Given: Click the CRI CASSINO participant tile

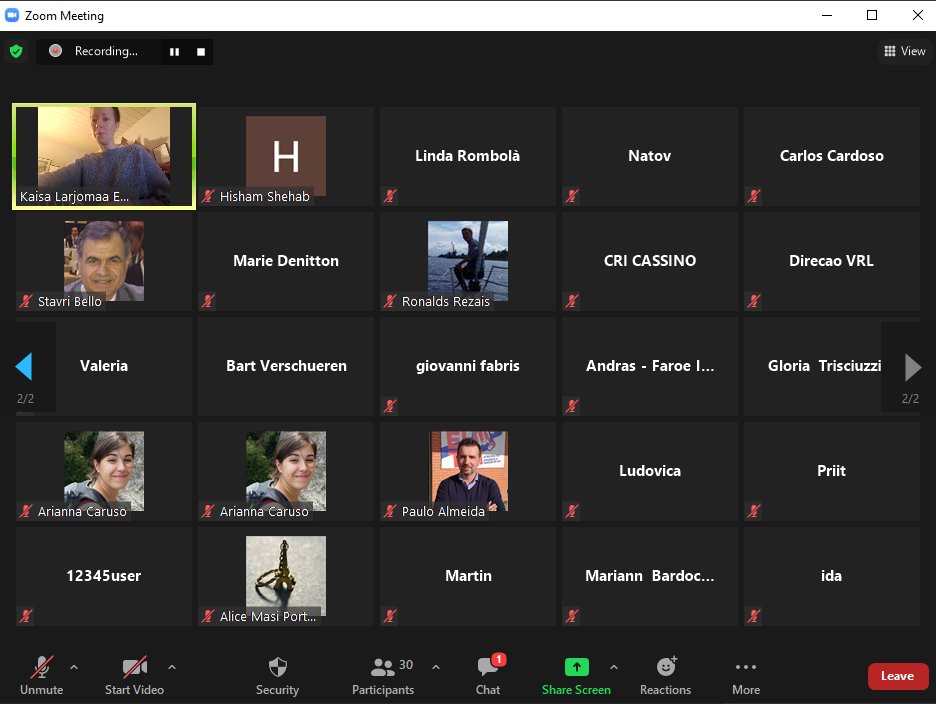Looking at the screenshot, I should coord(649,261).
